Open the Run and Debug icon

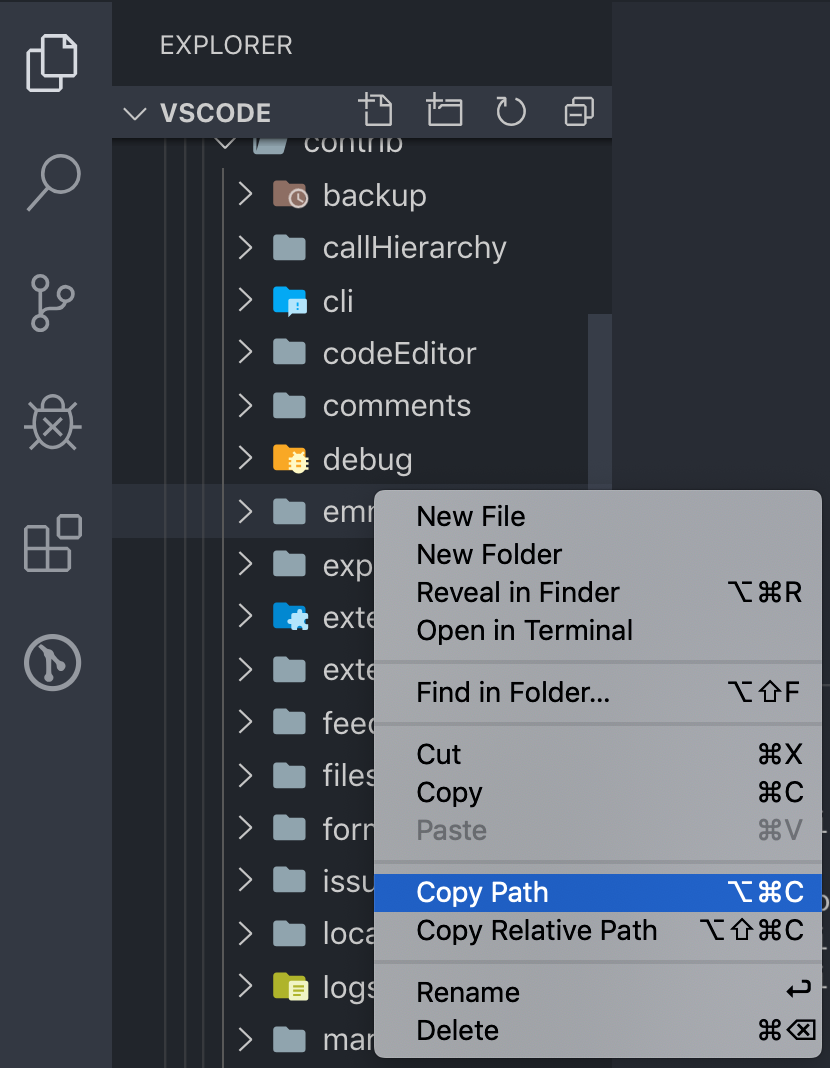coord(52,423)
